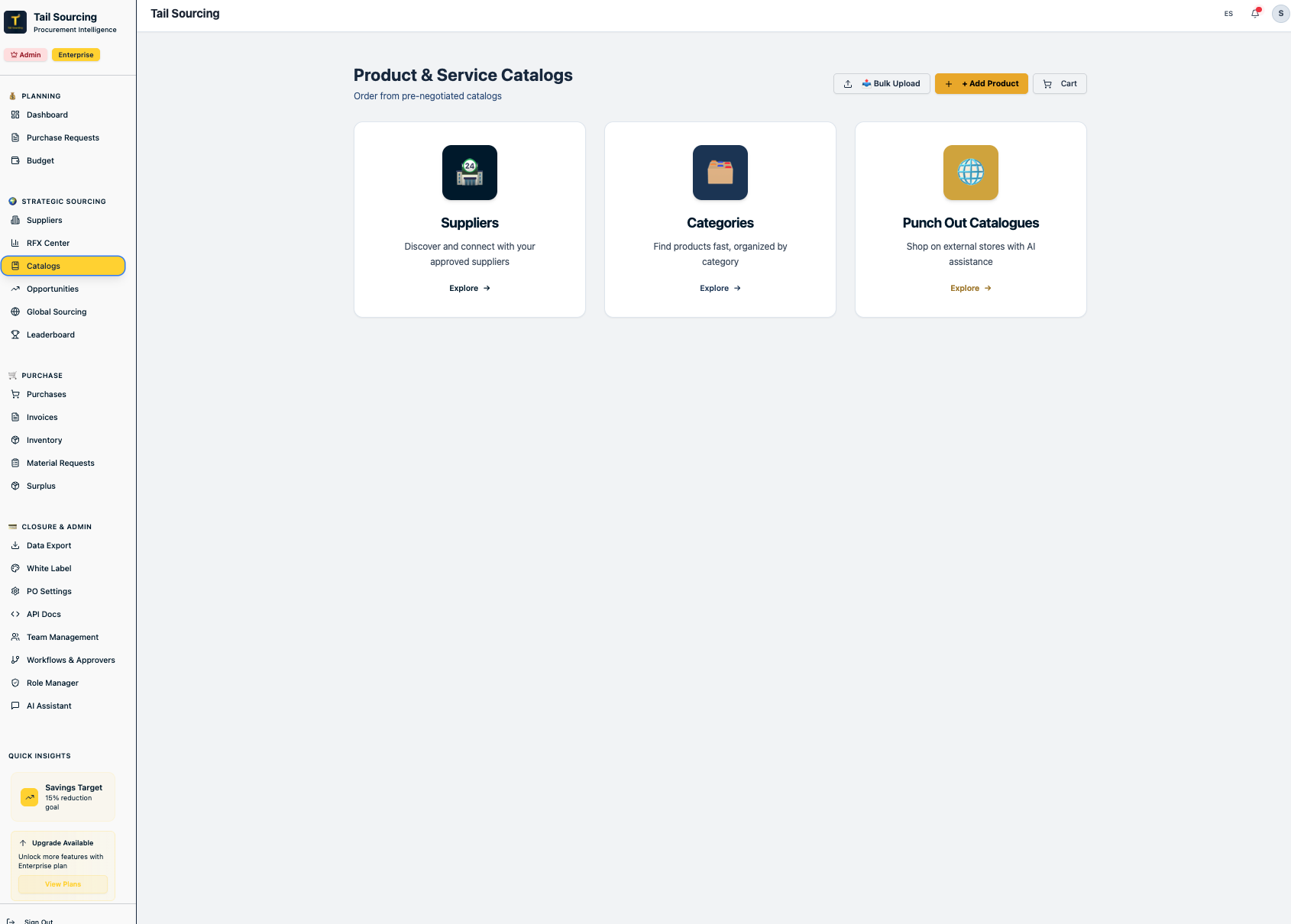
Task: Click the Admin badge
Action: [x=26, y=55]
